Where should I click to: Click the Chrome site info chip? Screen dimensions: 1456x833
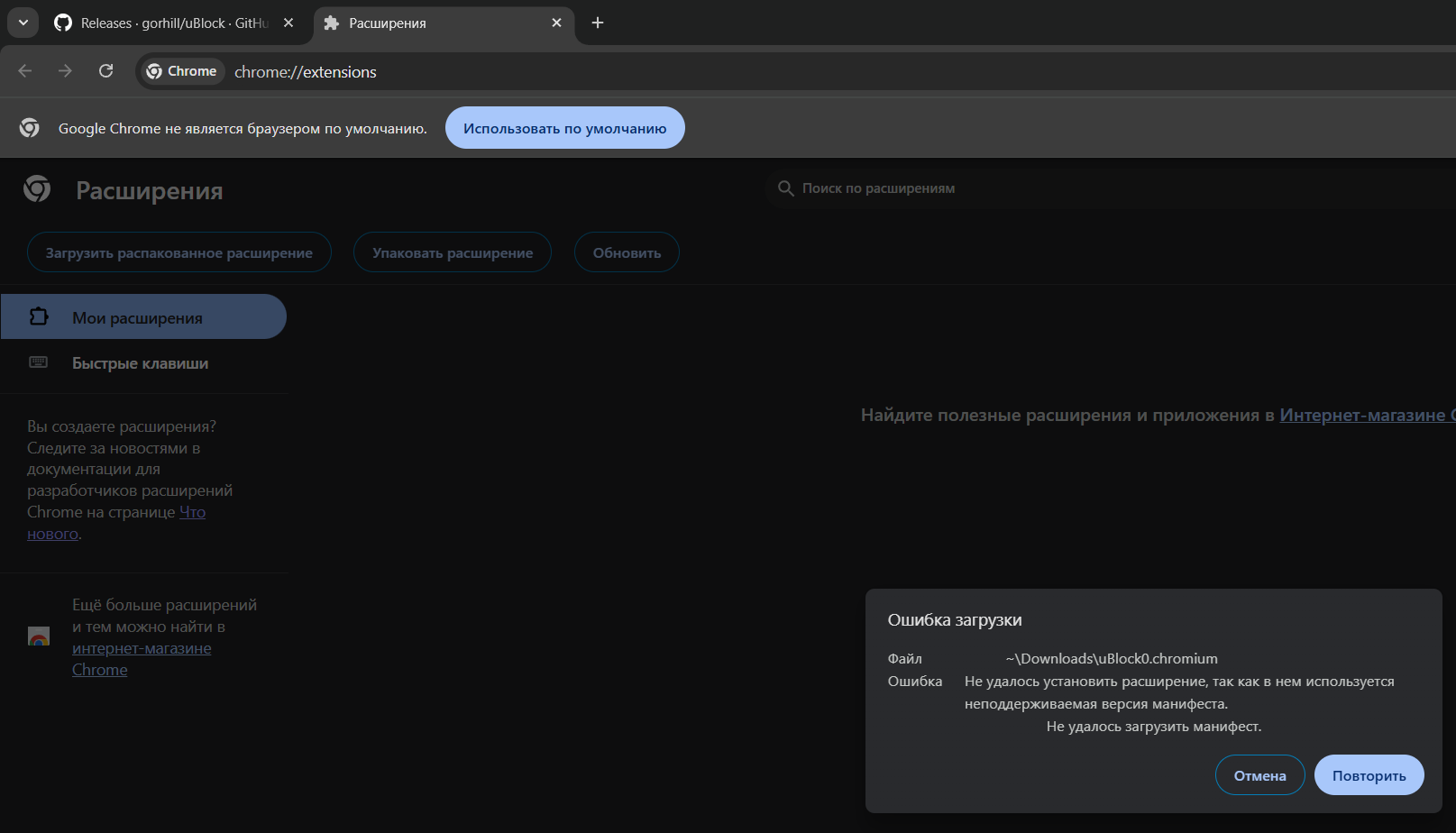pyautogui.click(x=182, y=71)
